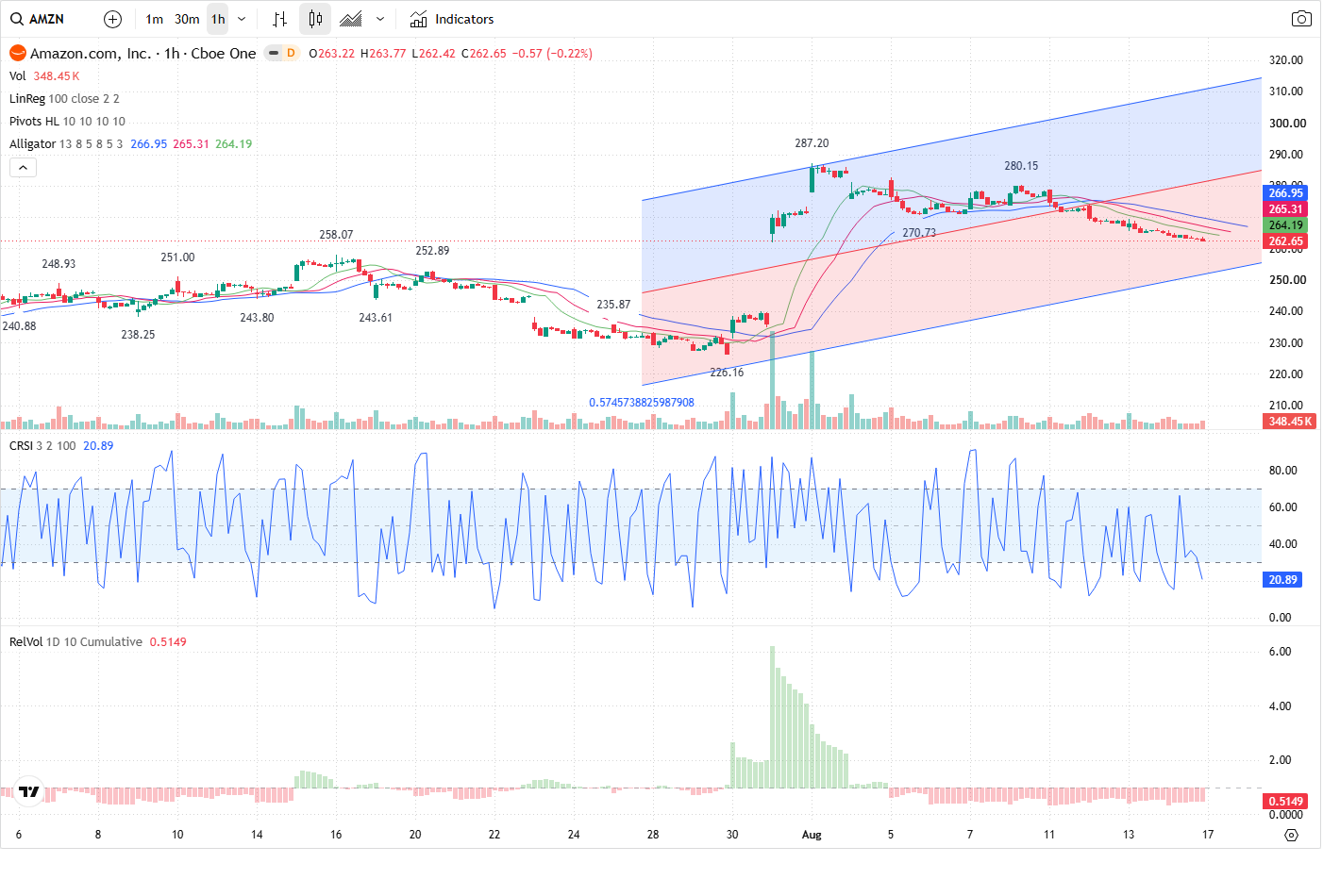Collapse the indicator legend chevron

[23, 167]
